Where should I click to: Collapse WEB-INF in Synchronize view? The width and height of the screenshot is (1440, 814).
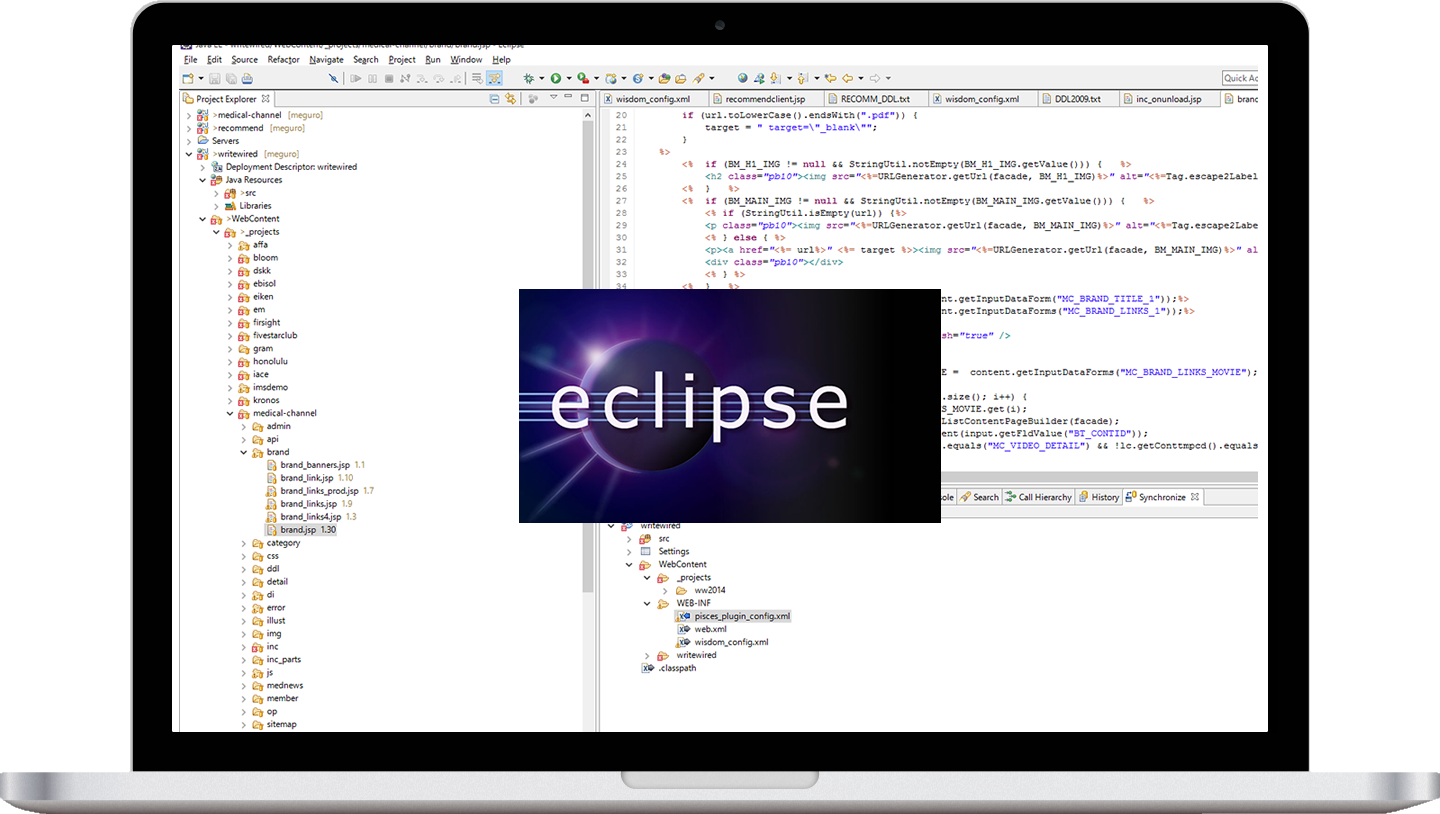click(647, 604)
